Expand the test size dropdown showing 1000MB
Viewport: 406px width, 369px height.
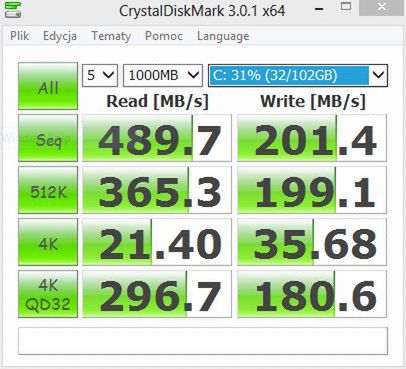coord(163,75)
